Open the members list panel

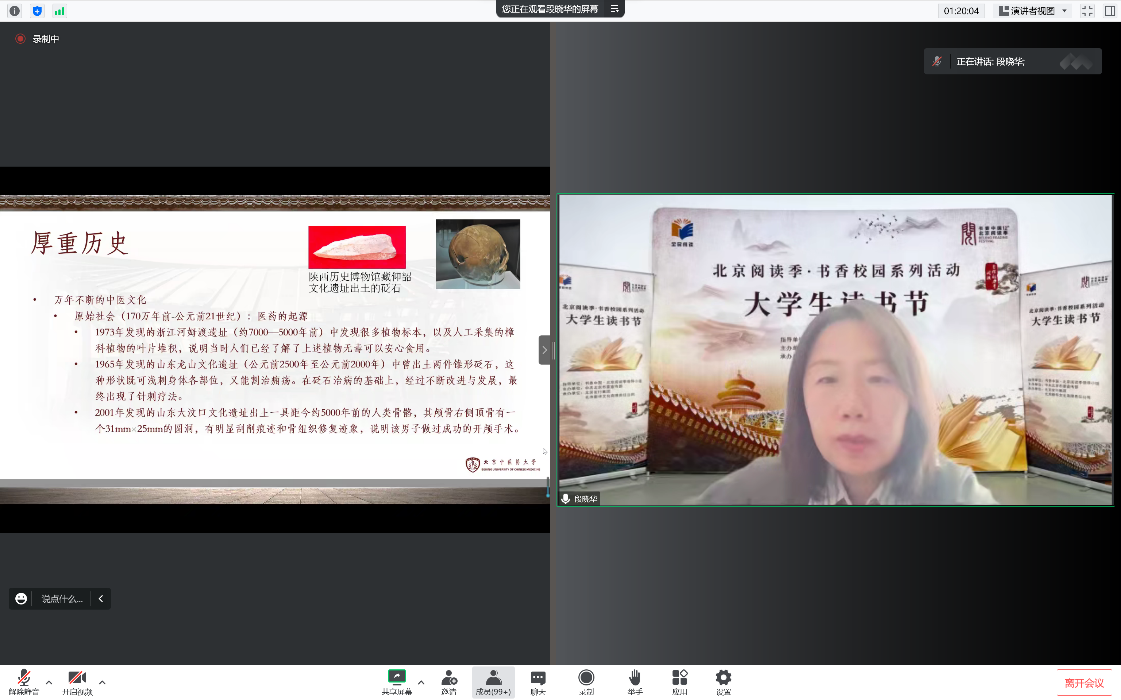493,681
